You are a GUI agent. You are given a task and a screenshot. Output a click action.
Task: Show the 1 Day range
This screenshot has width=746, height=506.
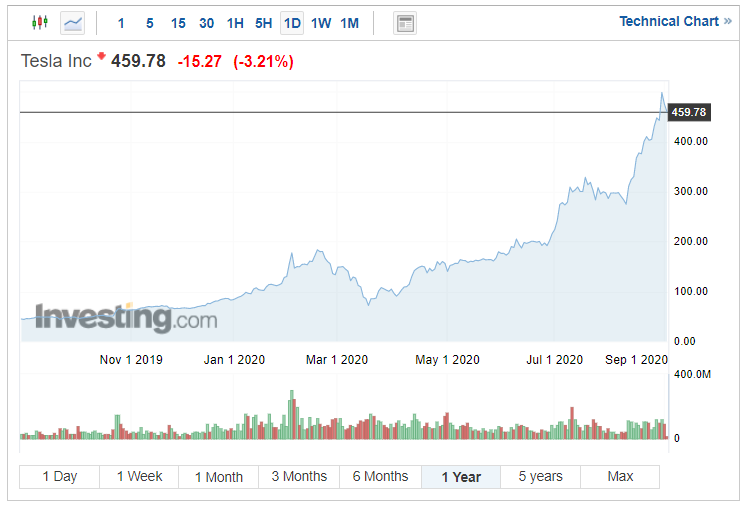click(x=59, y=477)
